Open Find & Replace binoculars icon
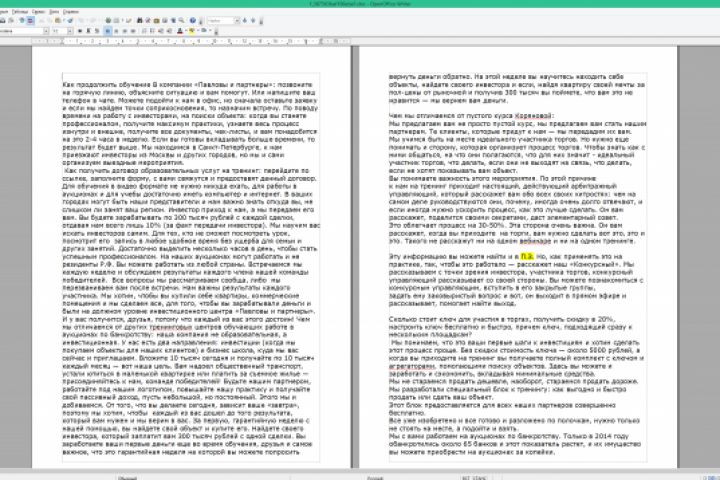This screenshot has height=480, width=720. point(140,21)
